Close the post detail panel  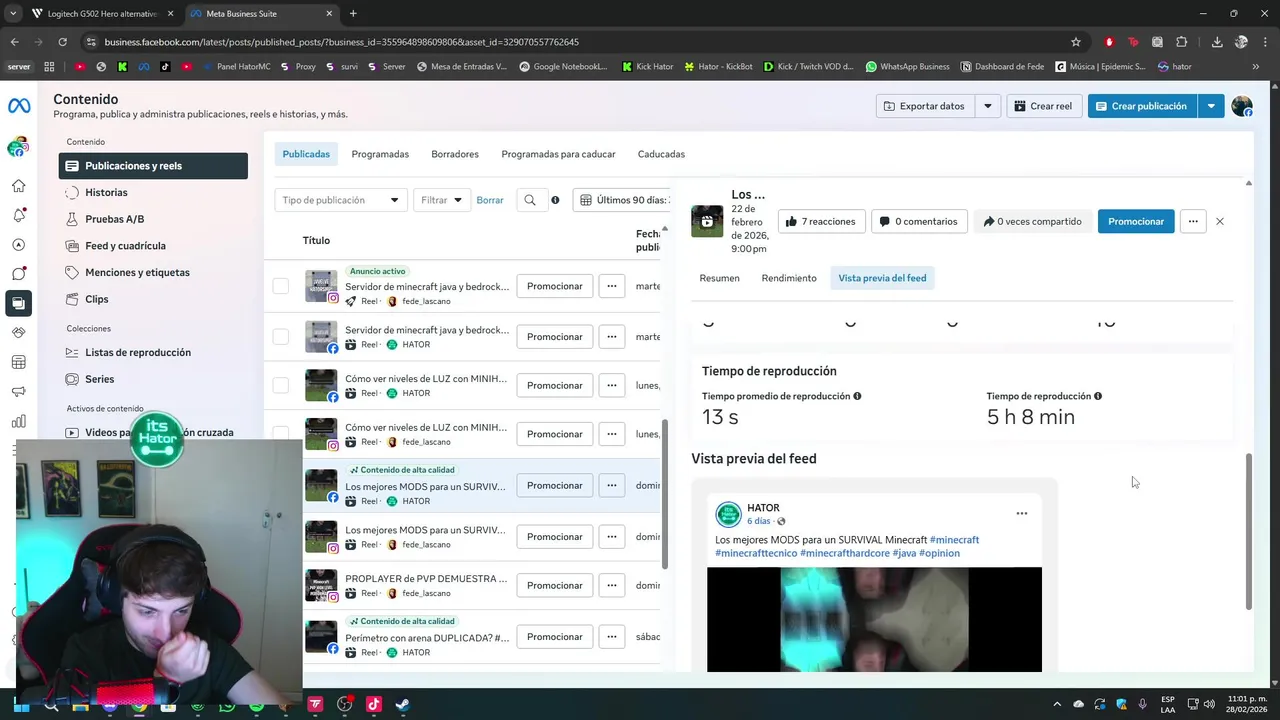click(x=1220, y=221)
